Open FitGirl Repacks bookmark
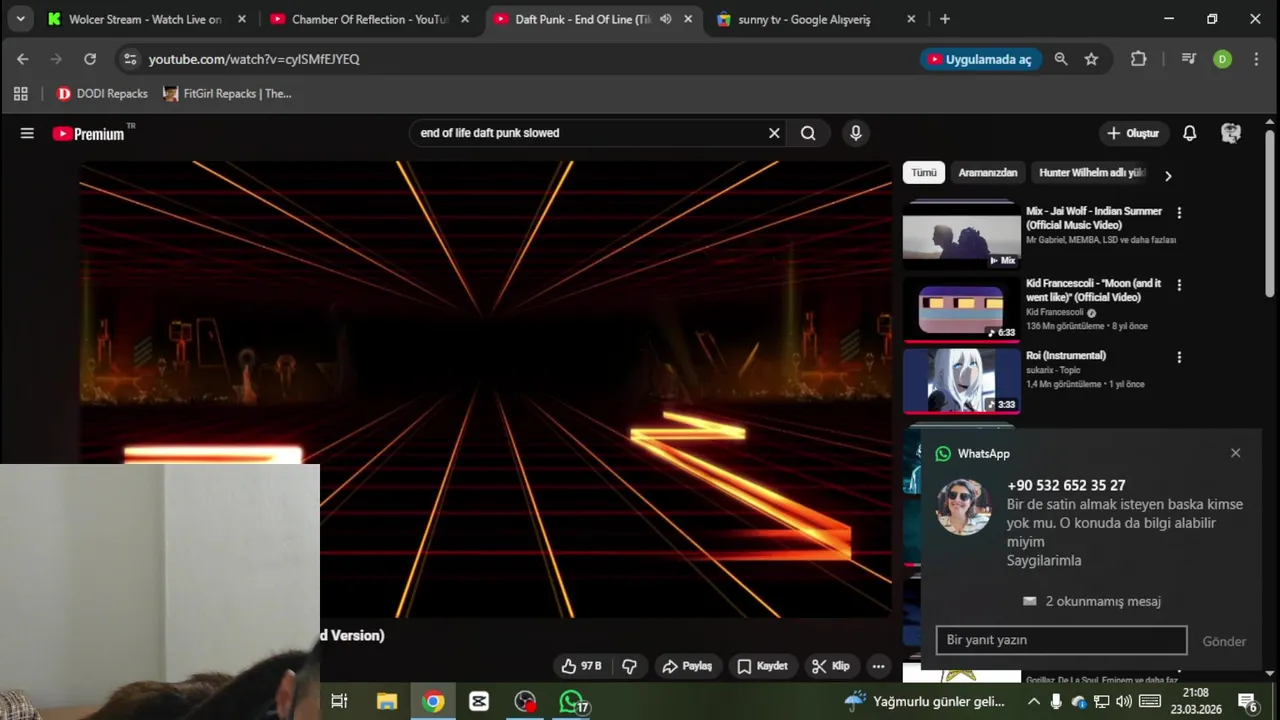 click(227, 94)
